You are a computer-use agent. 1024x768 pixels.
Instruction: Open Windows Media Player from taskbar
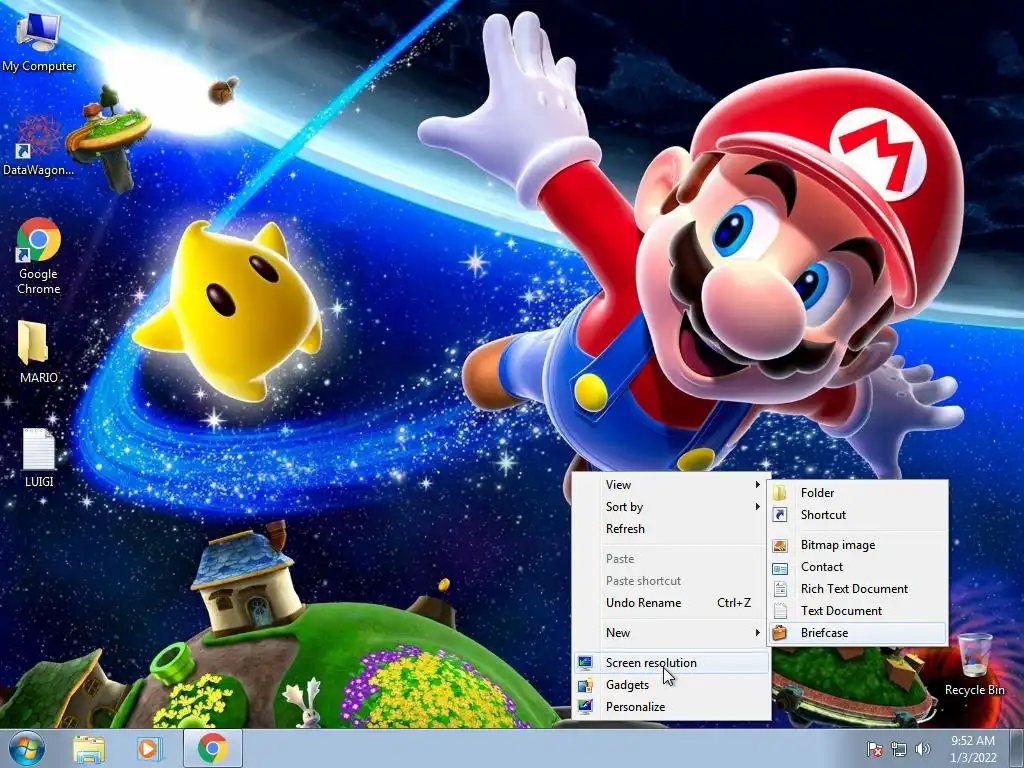(x=148, y=748)
